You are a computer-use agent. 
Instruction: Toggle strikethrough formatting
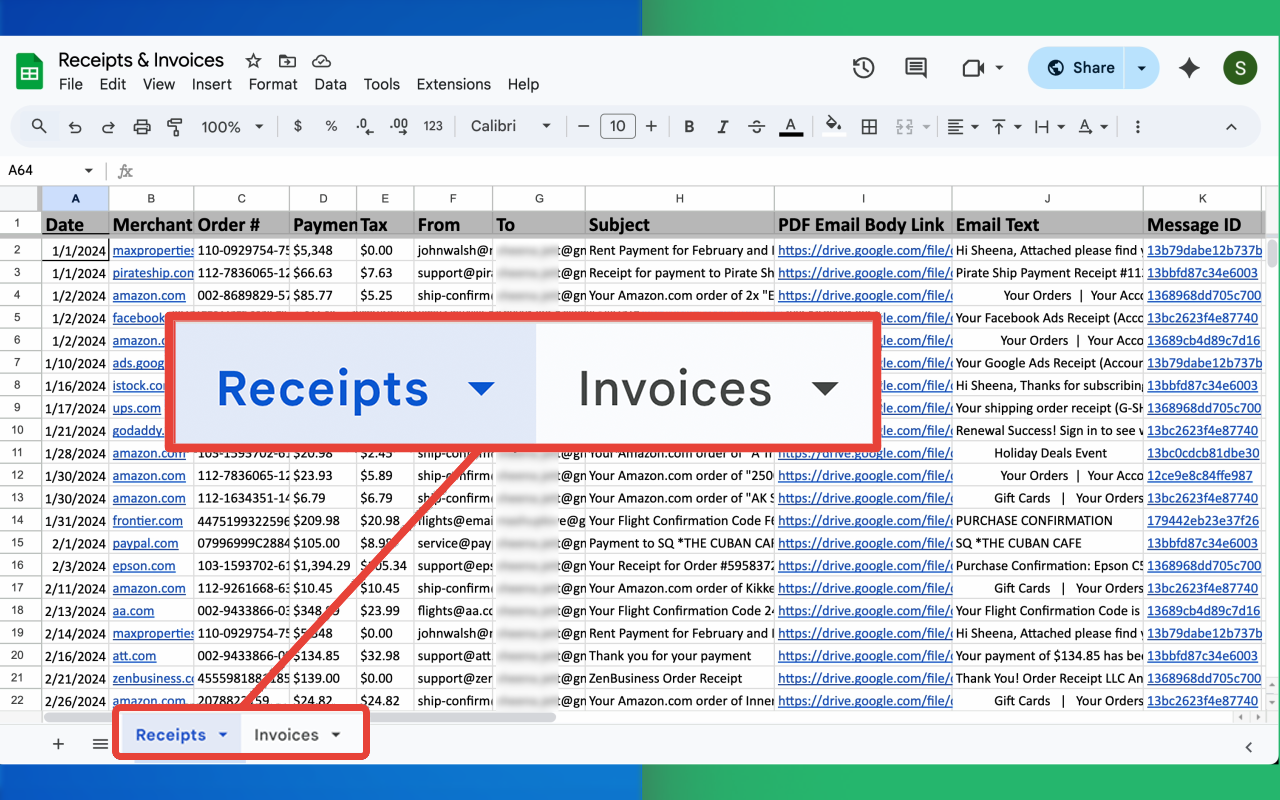[x=757, y=126]
